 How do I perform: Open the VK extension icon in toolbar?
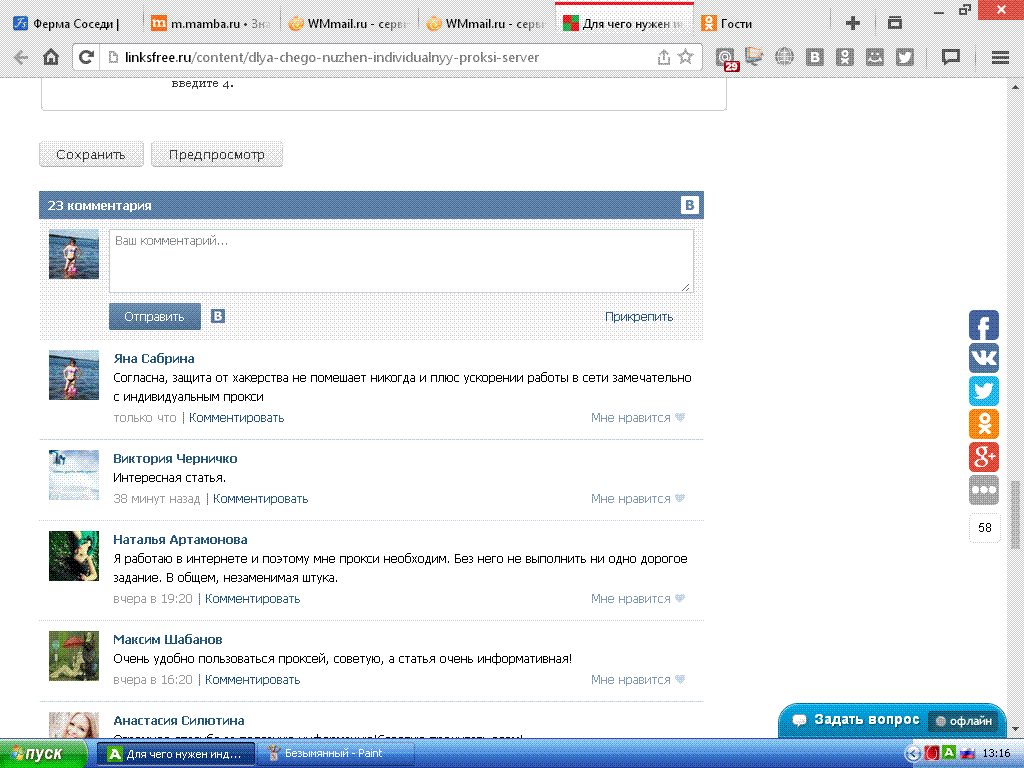pos(814,57)
